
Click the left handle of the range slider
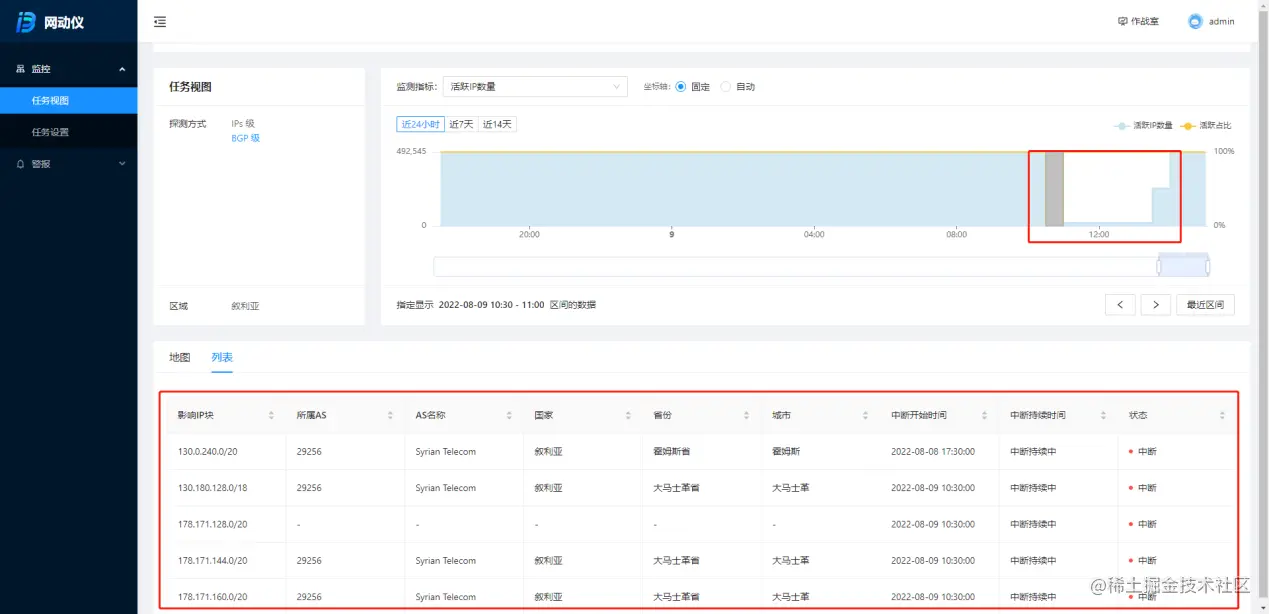[x=1159, y=266]
